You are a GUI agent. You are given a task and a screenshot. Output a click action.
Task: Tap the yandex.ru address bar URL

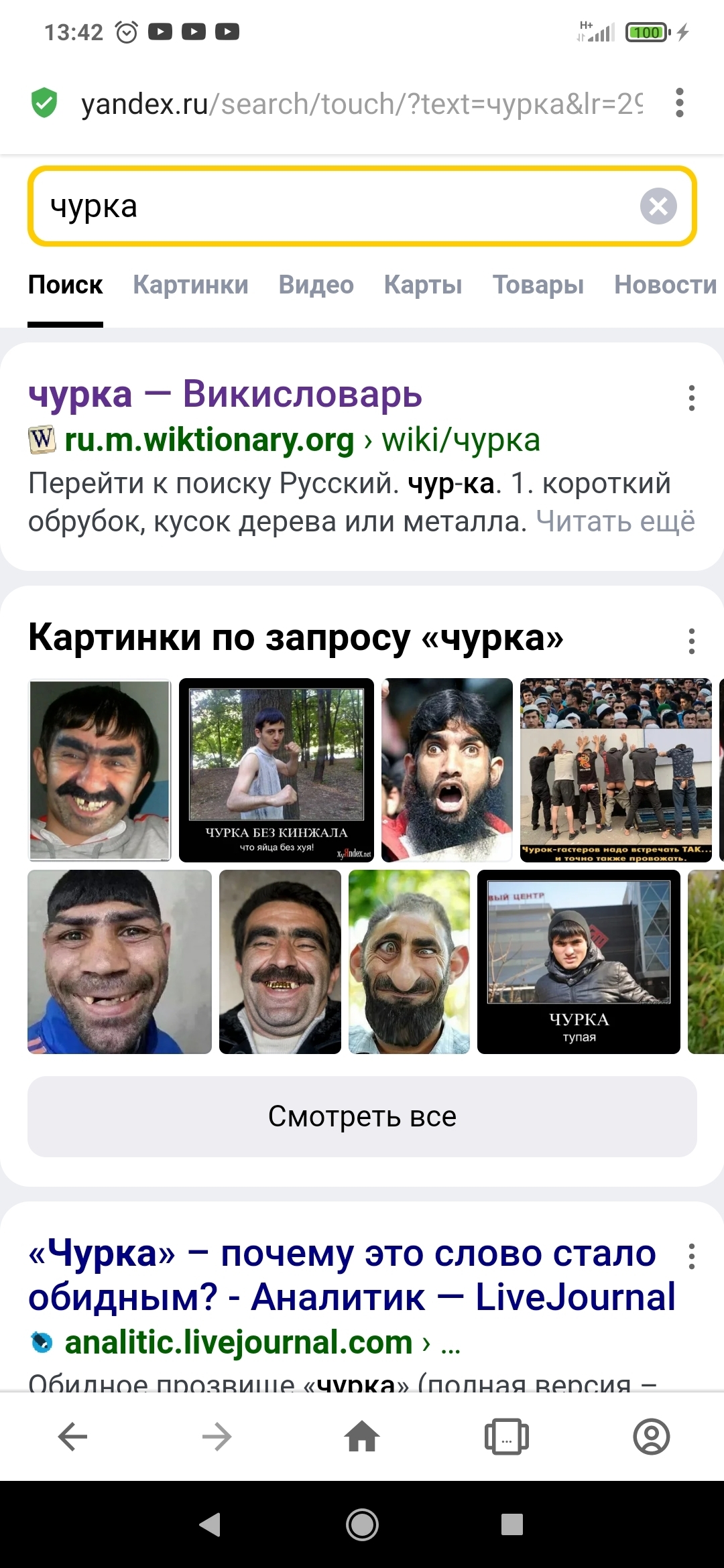tap(362, 104)
